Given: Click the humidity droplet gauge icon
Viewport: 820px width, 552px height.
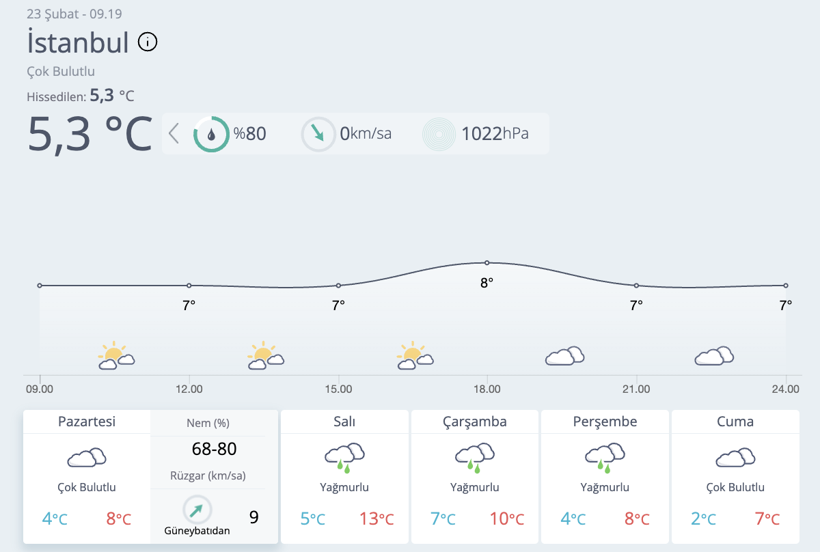Looking at the screenshot, I should pos(211,134).
